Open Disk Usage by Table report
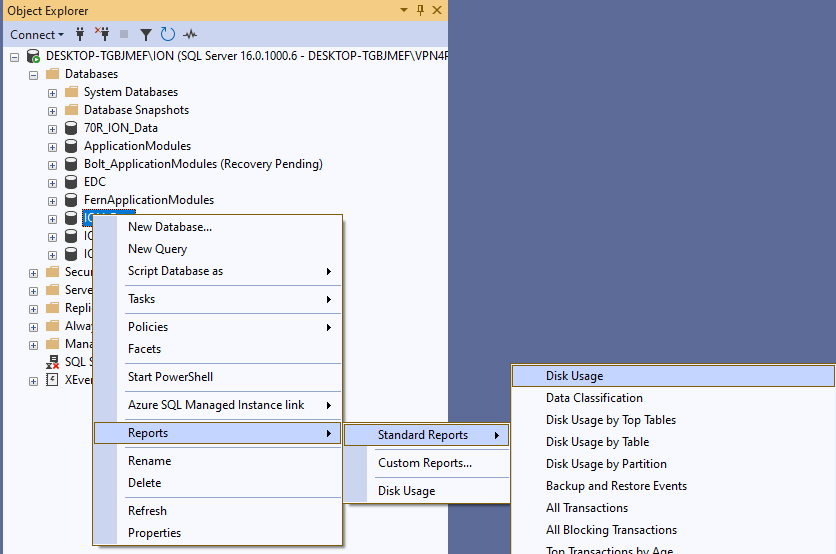 point(673,441)
